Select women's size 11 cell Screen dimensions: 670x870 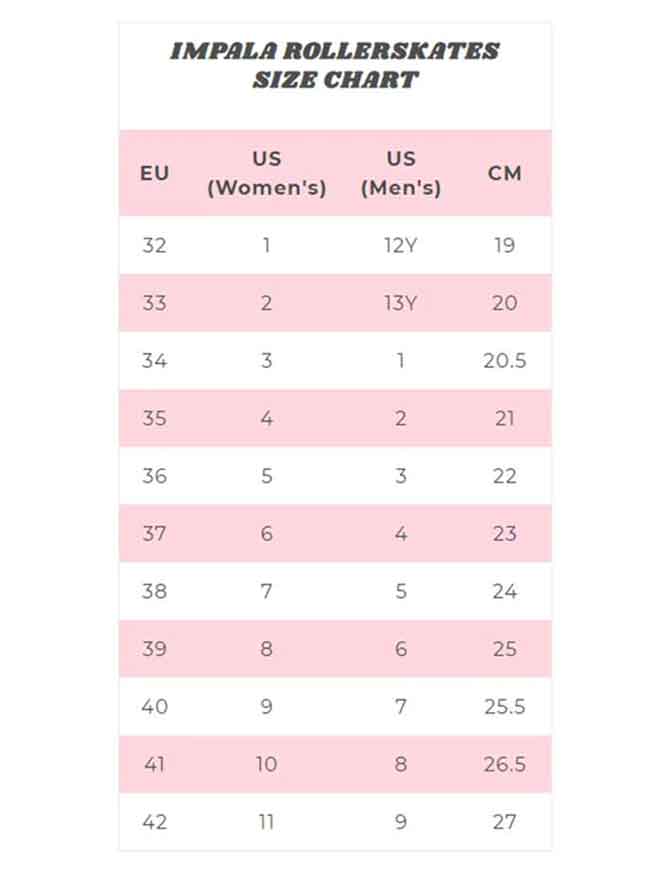click(x=266, y=822)
